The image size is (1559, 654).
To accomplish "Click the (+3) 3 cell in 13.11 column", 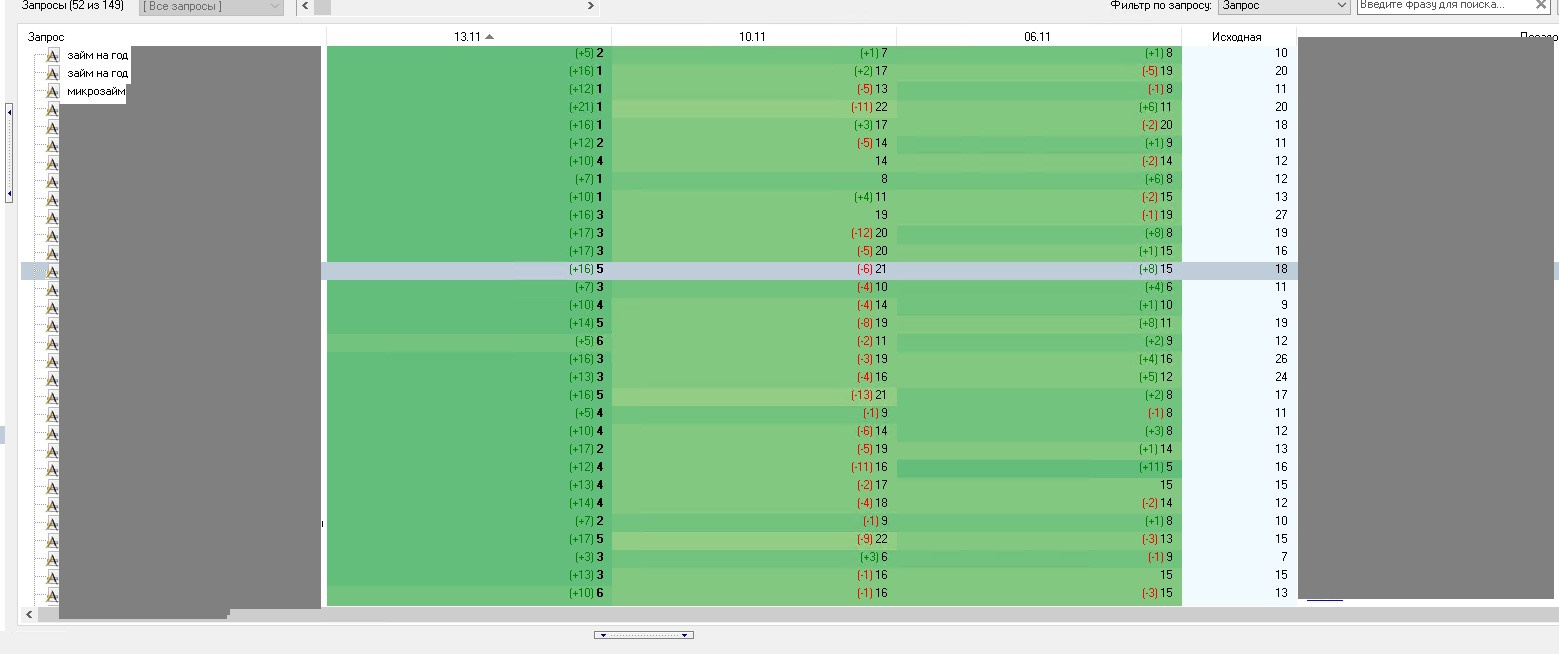I will (x=469, y=557).
